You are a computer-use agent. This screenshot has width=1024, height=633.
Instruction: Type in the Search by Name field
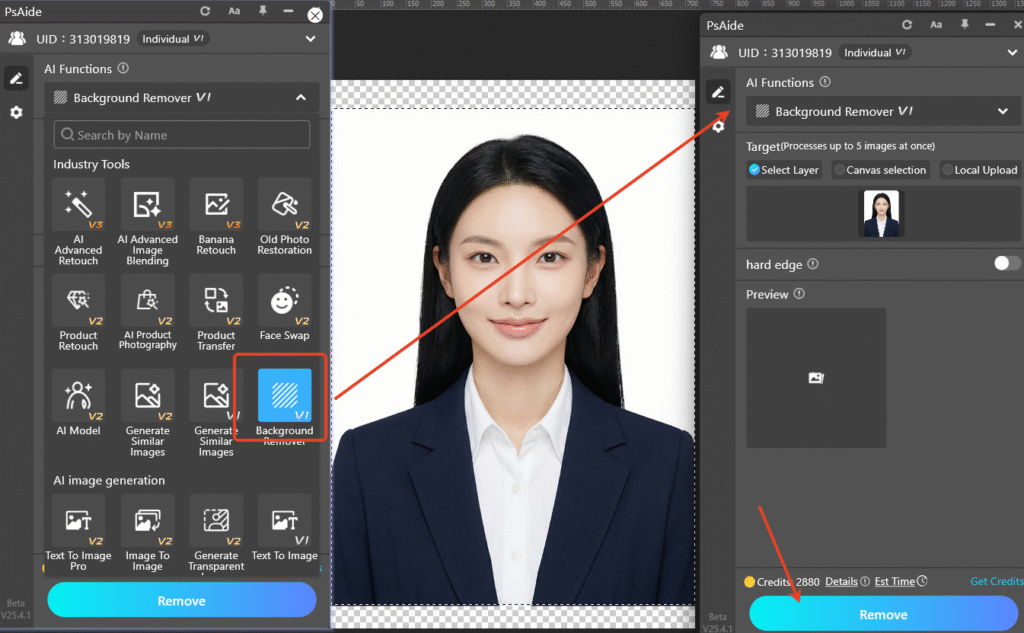180,133
